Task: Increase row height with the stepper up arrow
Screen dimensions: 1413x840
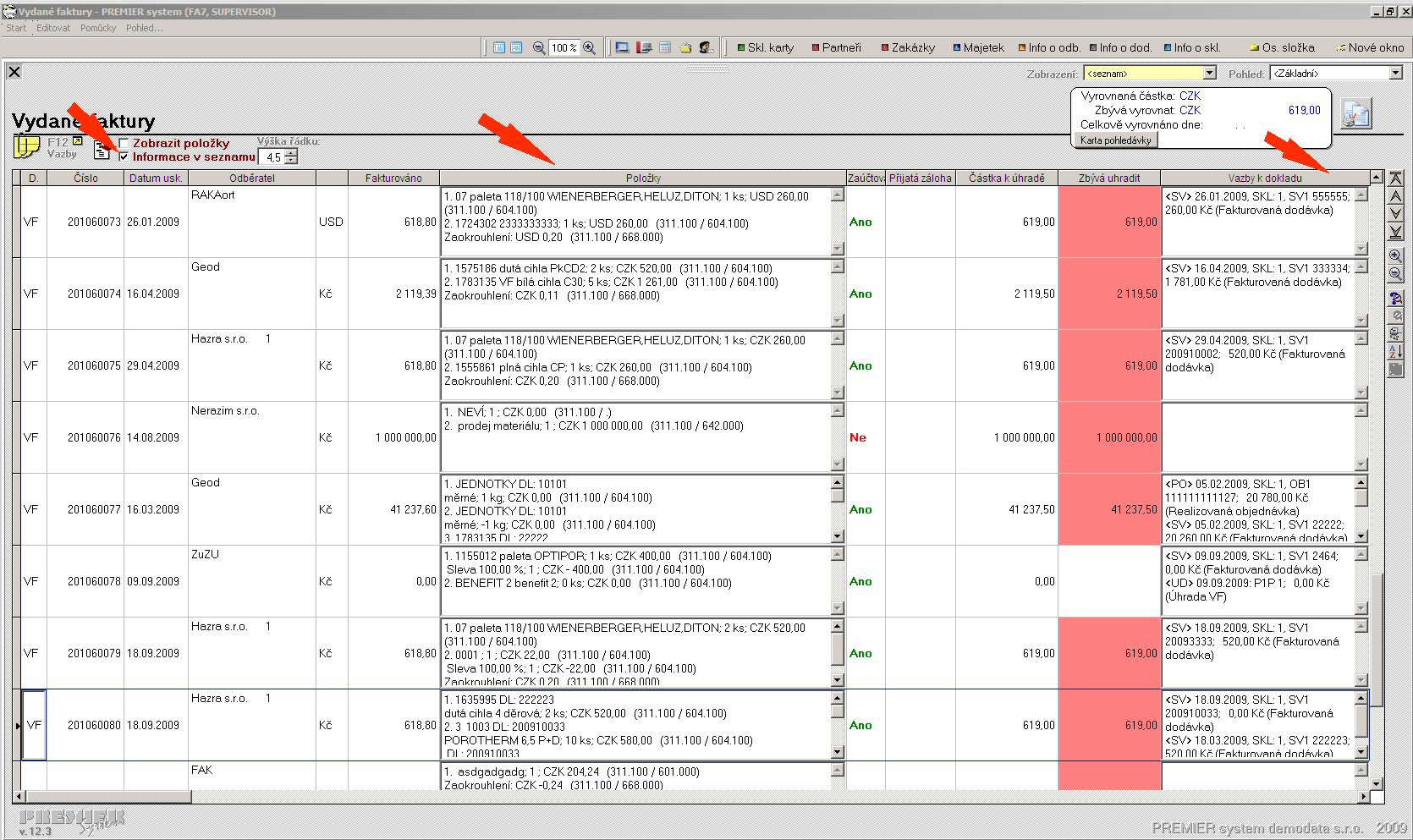Action: point(291,153)
